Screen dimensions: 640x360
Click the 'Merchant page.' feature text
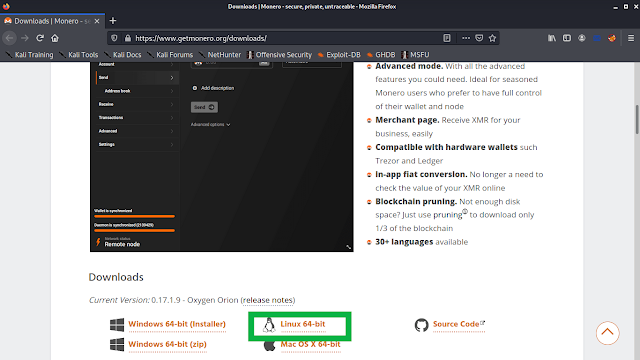407,120
